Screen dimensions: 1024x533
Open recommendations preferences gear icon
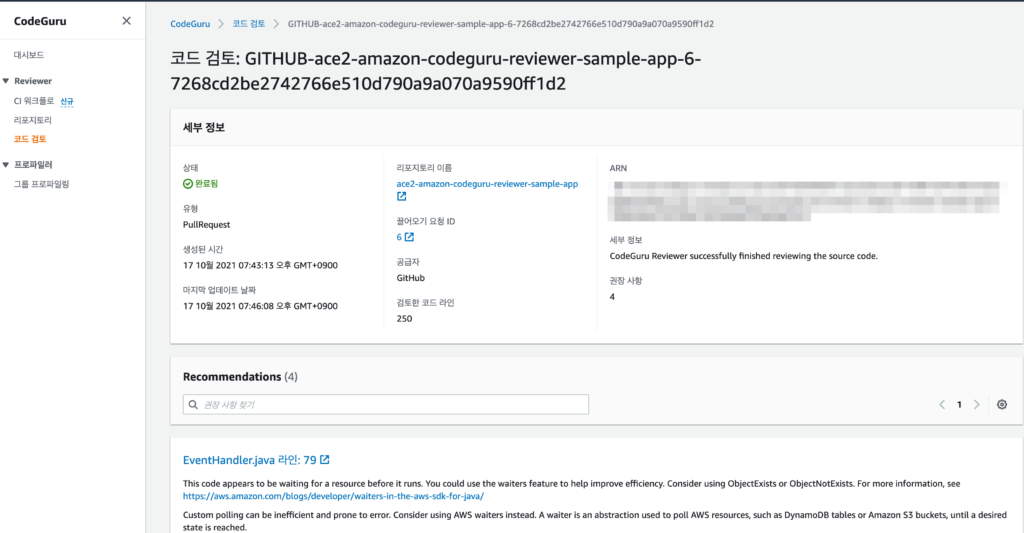tap(1002, 404)
